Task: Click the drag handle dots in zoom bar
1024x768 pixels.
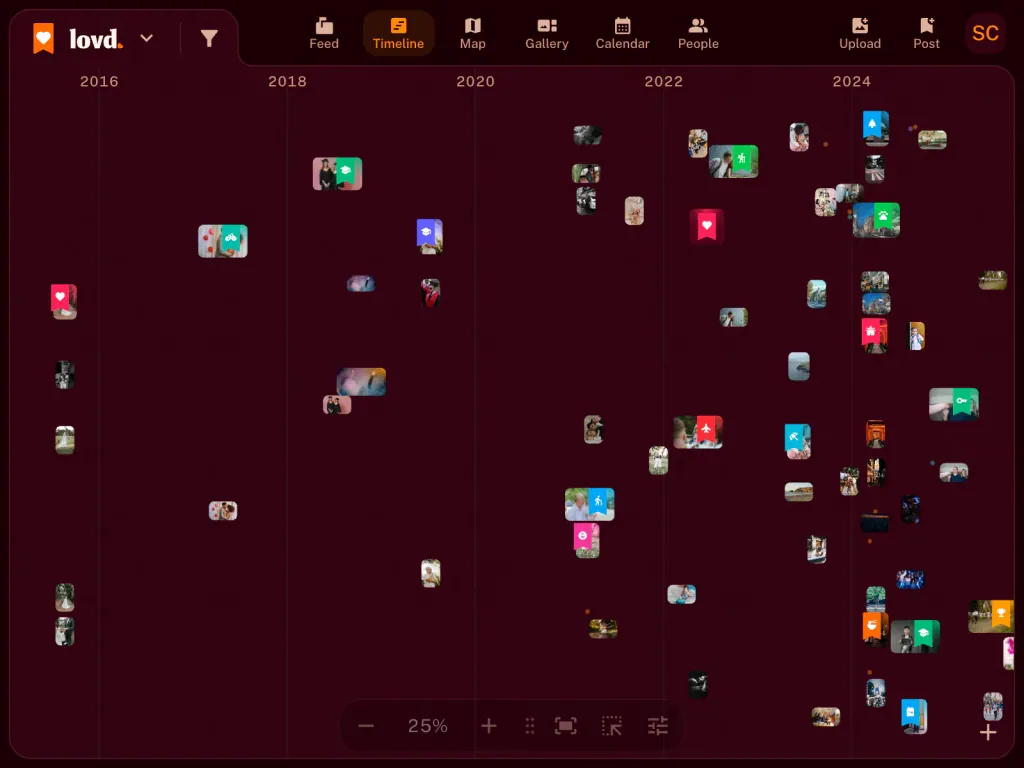Action: click(530, 726)
